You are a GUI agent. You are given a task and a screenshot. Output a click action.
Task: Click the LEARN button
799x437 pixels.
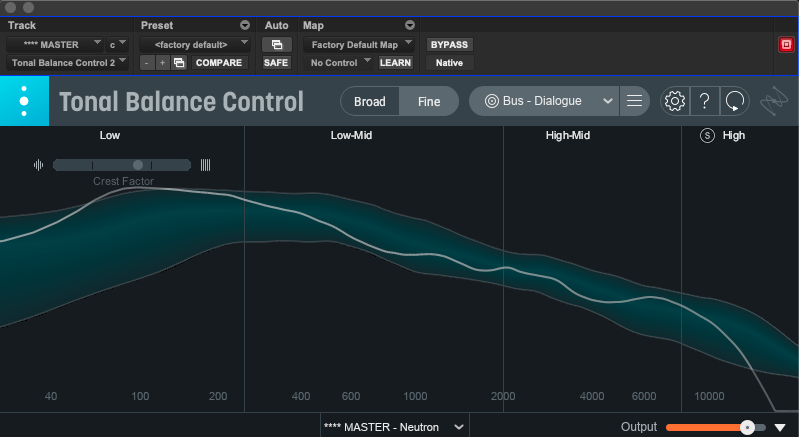[395, 63]
